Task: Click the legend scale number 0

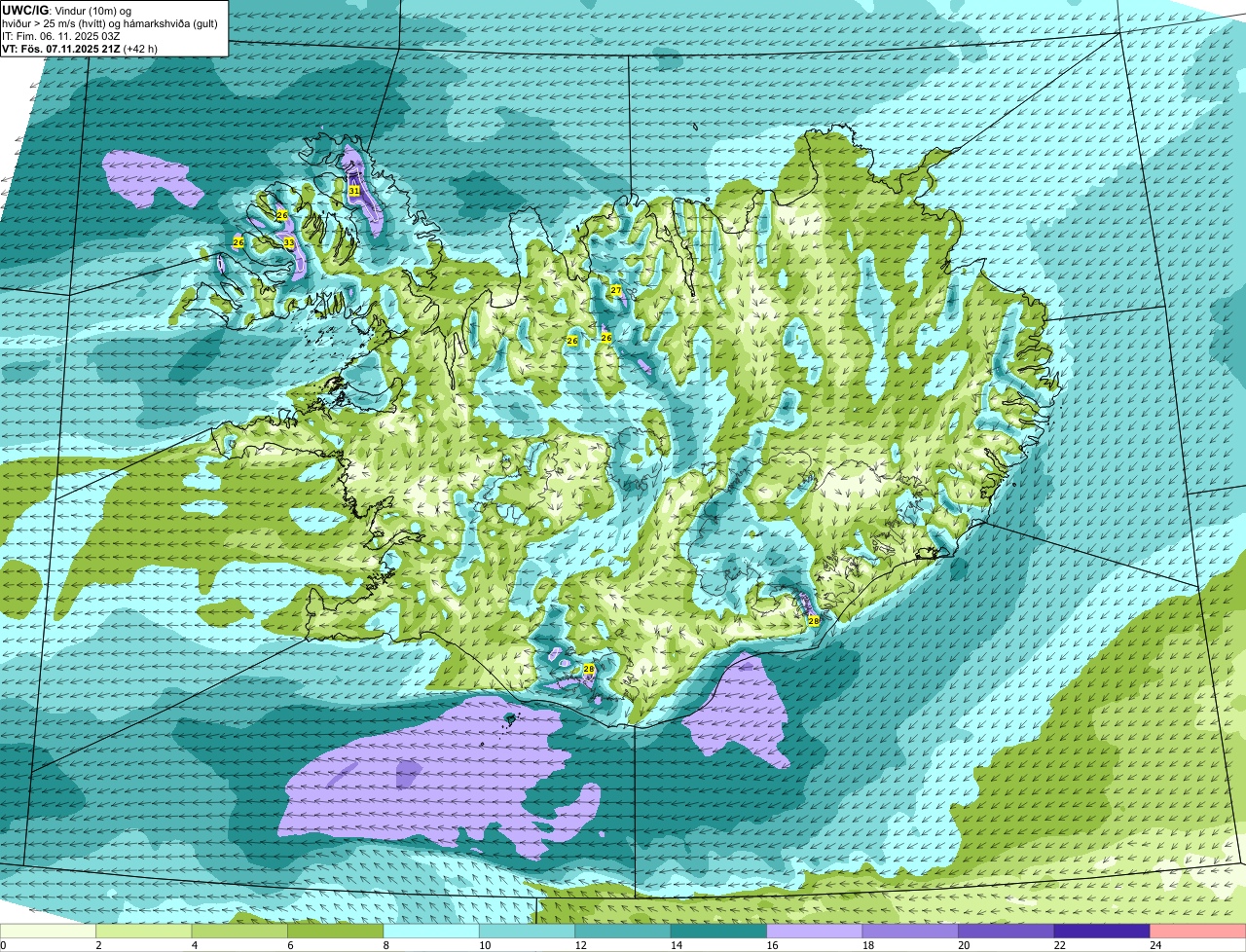Action: point(3,945)
